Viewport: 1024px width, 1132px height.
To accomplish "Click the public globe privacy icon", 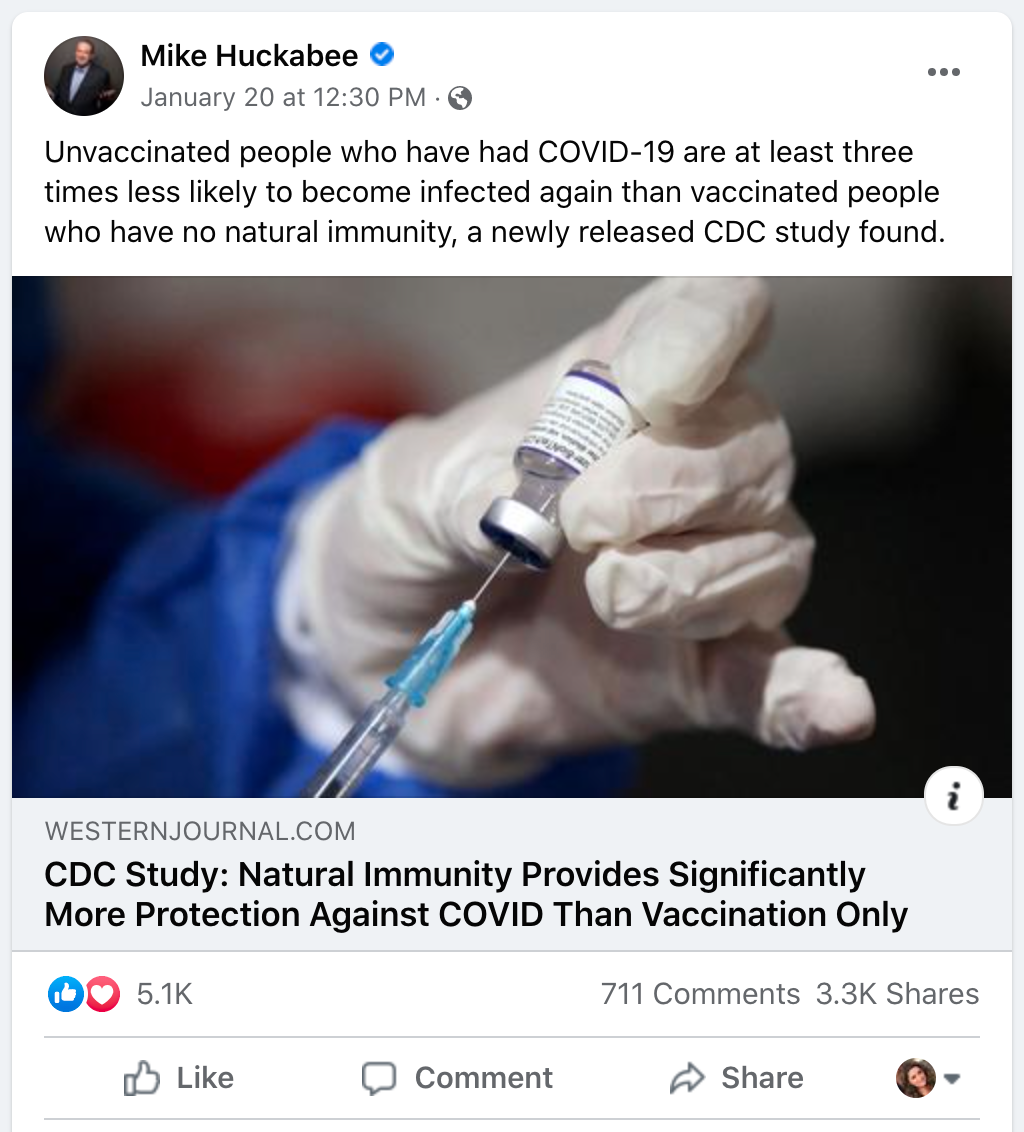I will tap(460, 98).
